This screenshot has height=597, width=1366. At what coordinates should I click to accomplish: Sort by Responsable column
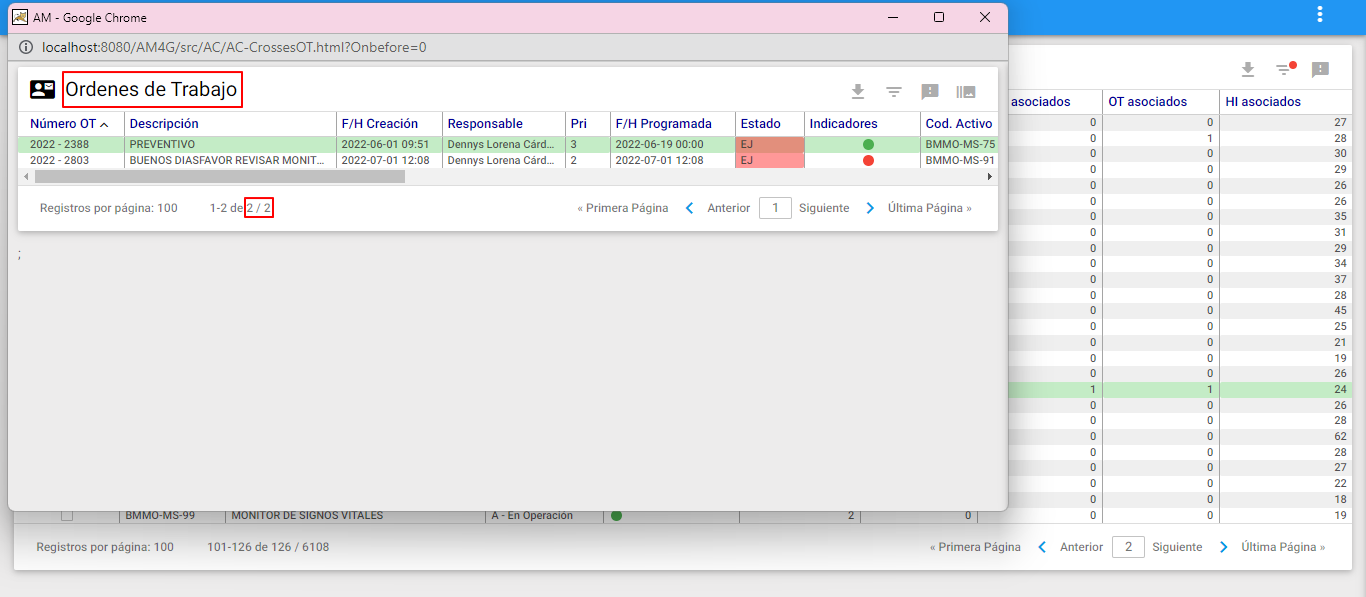point(485,124)
